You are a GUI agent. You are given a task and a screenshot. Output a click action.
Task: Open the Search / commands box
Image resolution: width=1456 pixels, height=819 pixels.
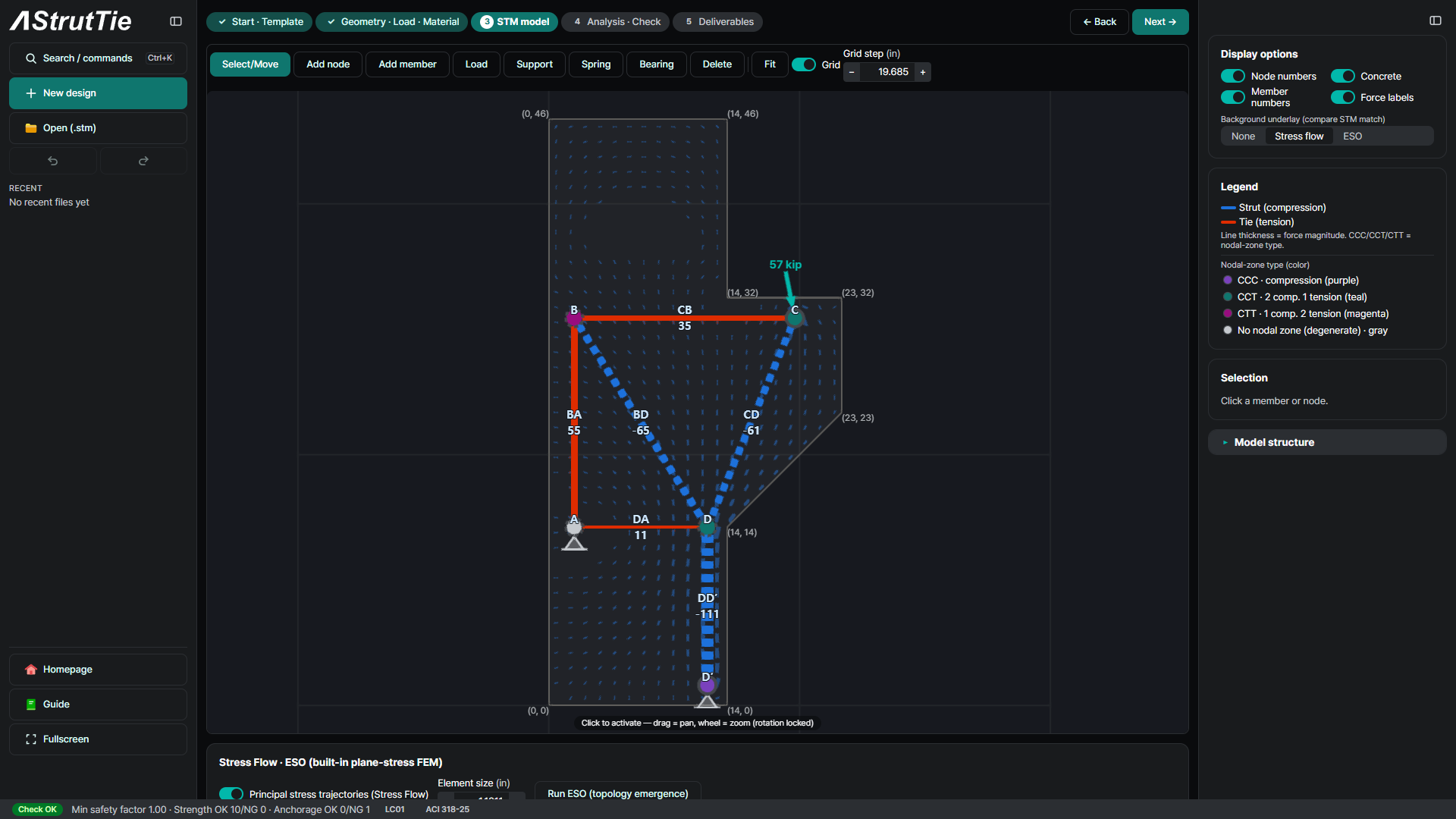click(98, 58)
